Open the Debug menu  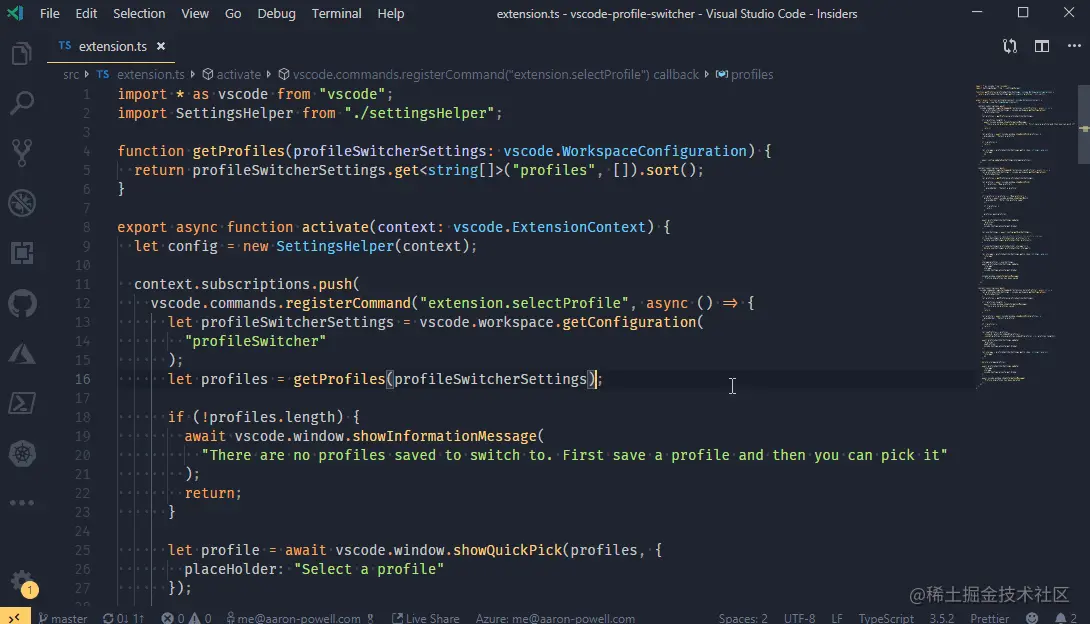click(276, 13)
